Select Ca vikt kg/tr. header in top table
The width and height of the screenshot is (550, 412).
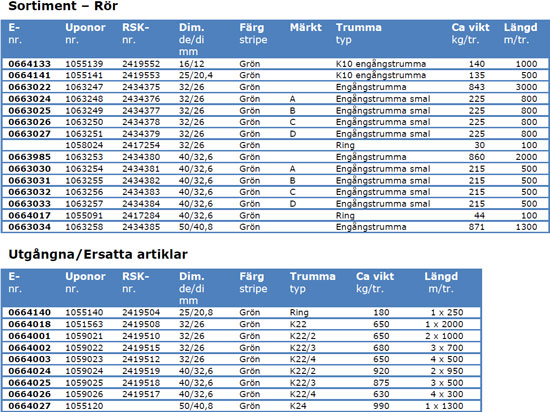point(470,33)
